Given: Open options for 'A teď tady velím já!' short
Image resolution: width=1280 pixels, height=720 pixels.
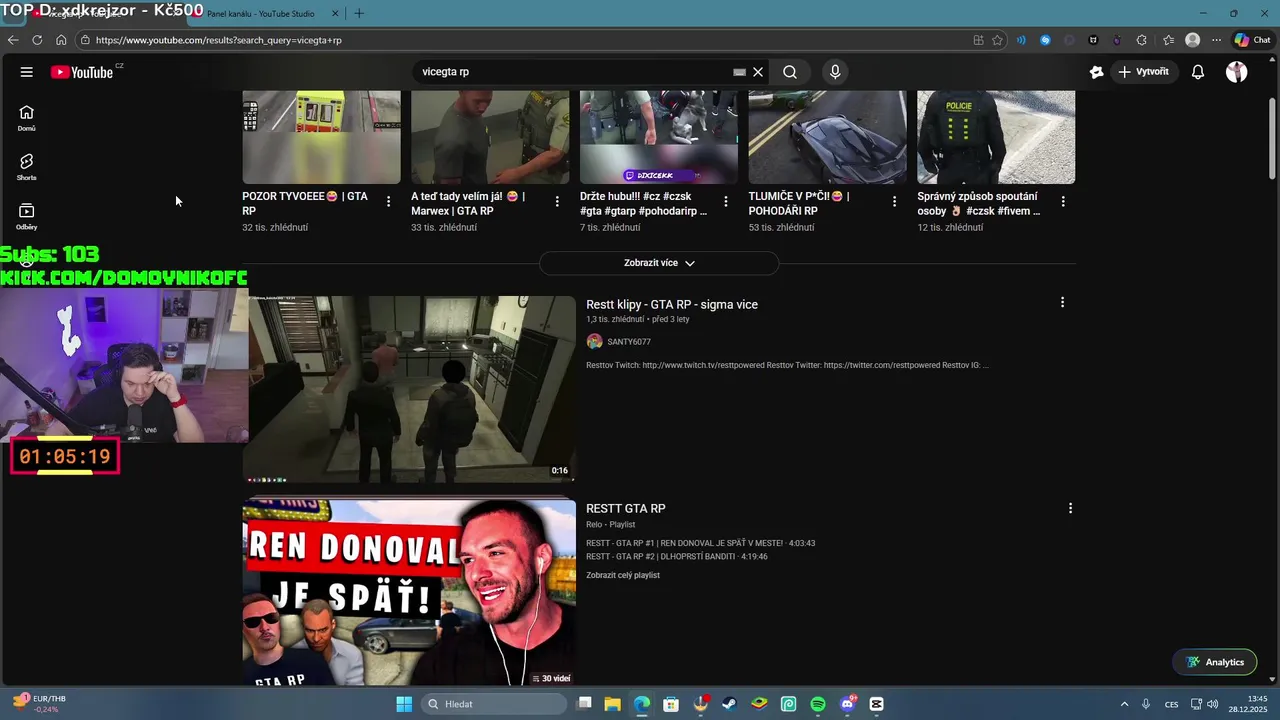Looking at the screenshot, I should tap(557, 202).
